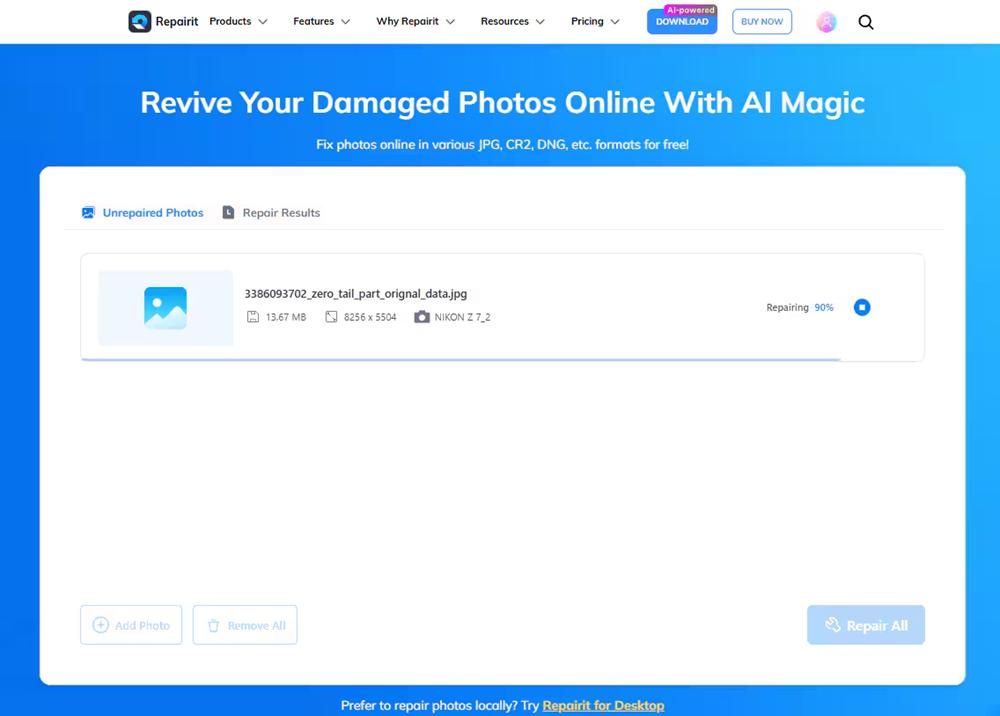Click the 13.67 MB file size text
The width and height of the screenshot is (1000, 716).
pyautogui.click(x=286, y=317)
